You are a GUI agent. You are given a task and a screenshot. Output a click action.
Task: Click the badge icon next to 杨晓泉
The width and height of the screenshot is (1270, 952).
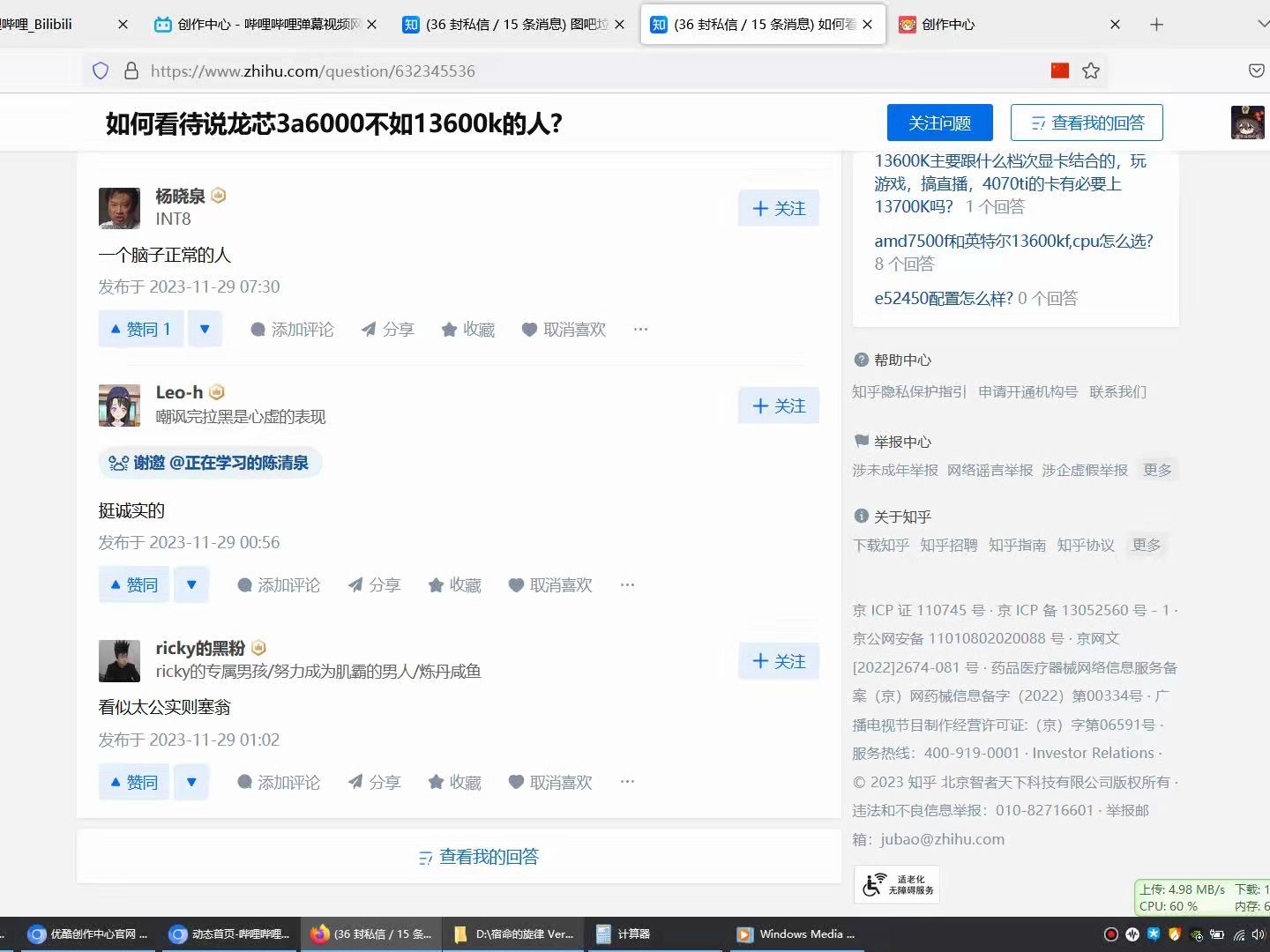click(219, 196)
